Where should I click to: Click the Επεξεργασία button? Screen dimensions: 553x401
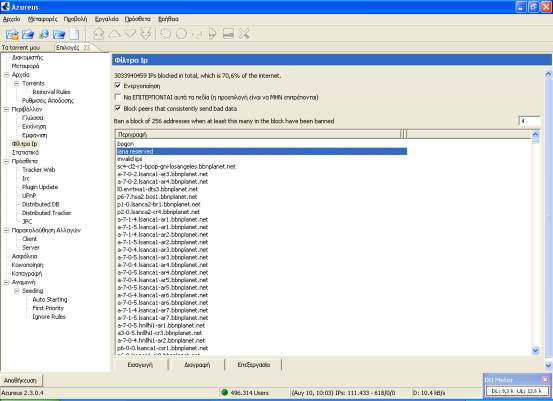(254, 365)
